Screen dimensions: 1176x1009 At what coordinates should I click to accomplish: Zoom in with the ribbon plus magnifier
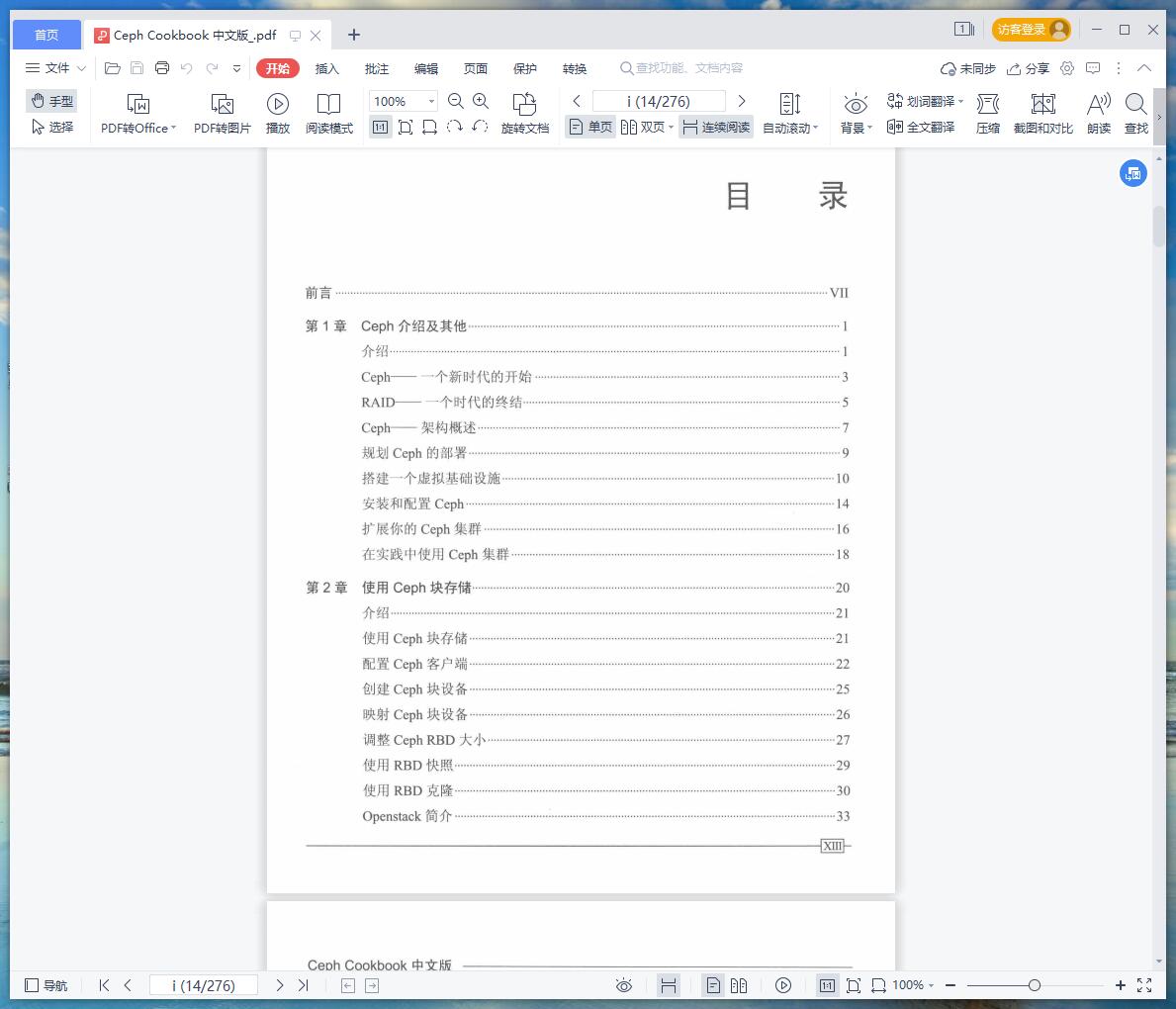tap(481, 101)
